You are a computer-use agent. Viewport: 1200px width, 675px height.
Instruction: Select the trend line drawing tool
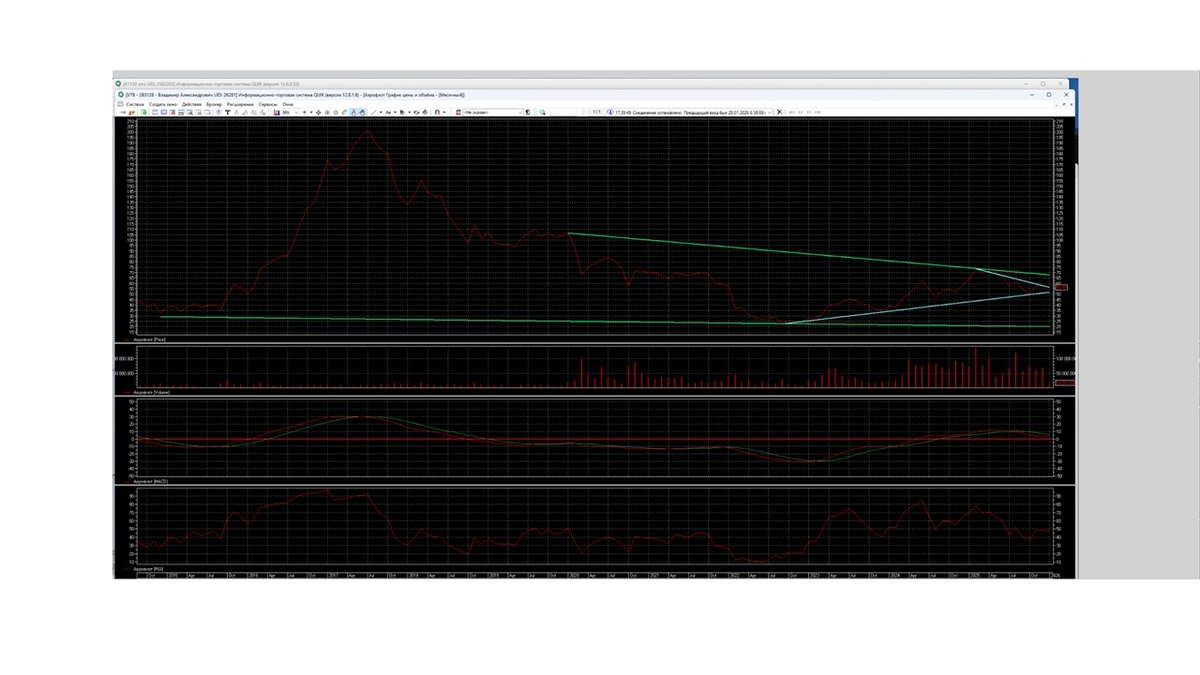pyautogui.click(x=374, y=112)
